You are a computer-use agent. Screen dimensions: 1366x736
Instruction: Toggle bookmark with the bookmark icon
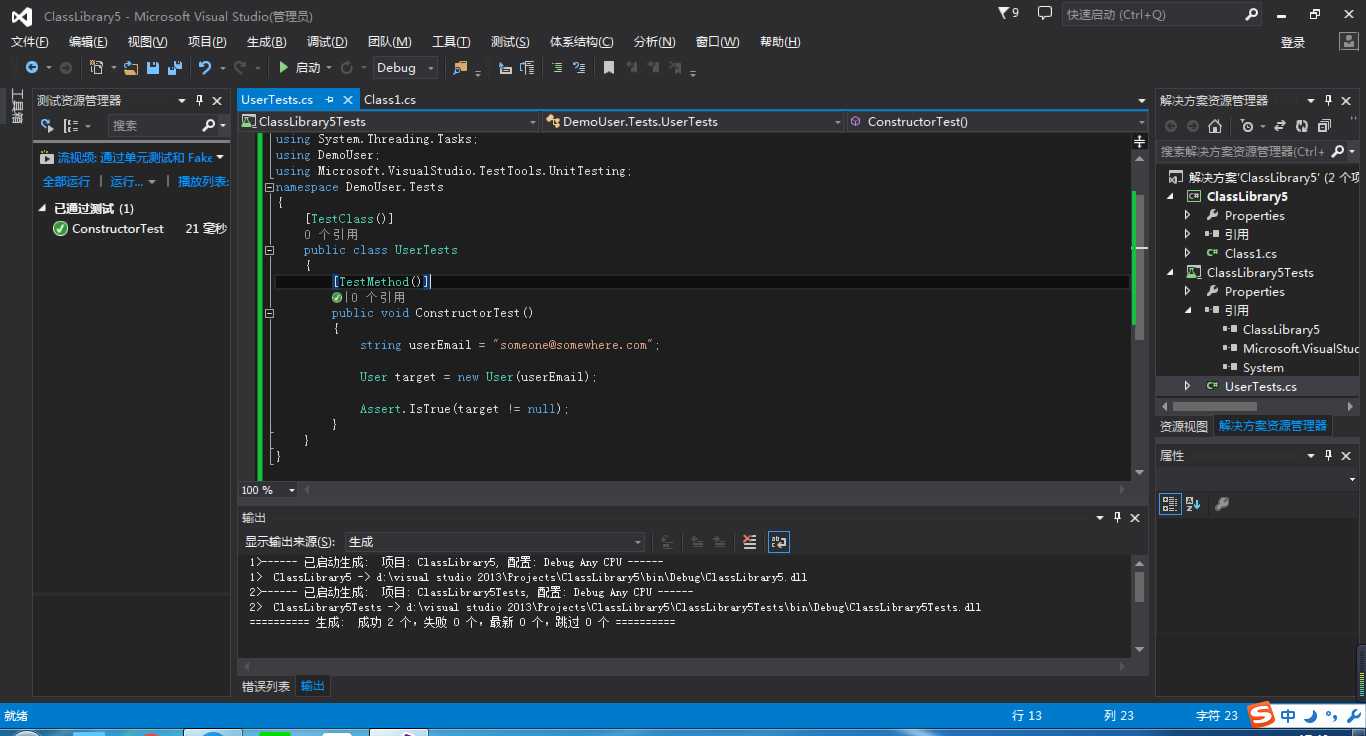tap(608, 68)
